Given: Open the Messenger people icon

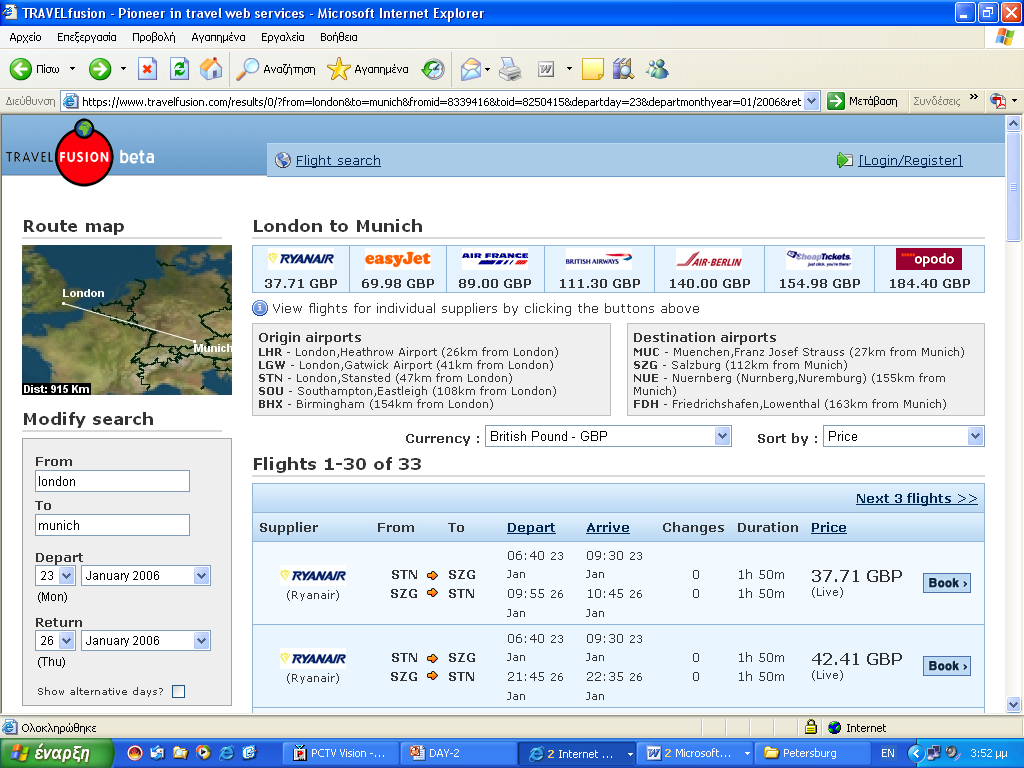Looking at the screenshot, I should point(658,69).
